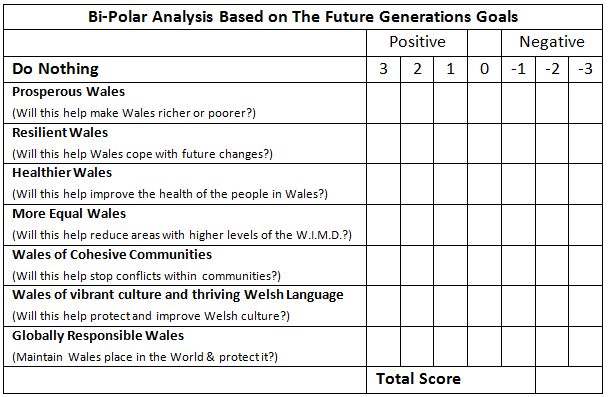Select the Do Nothing row label
This screenshot has width=608, height=397.
pyautogui.click(x=55, y=69)
